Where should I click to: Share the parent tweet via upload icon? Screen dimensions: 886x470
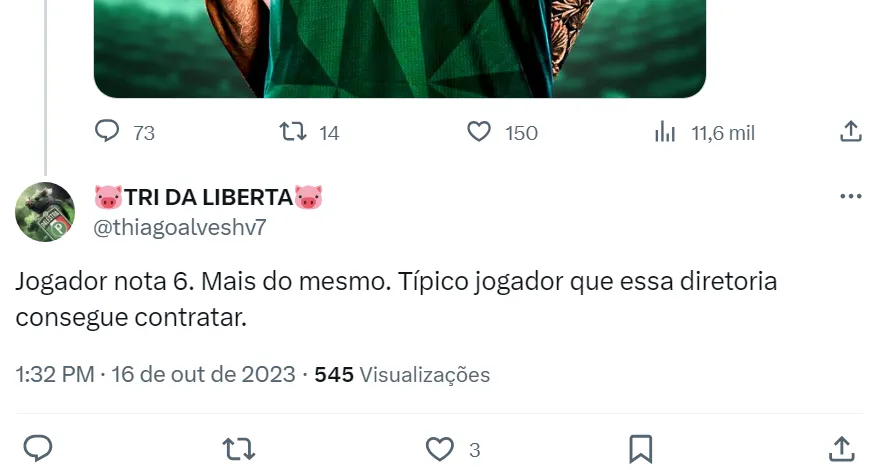[x=850, y=132]
